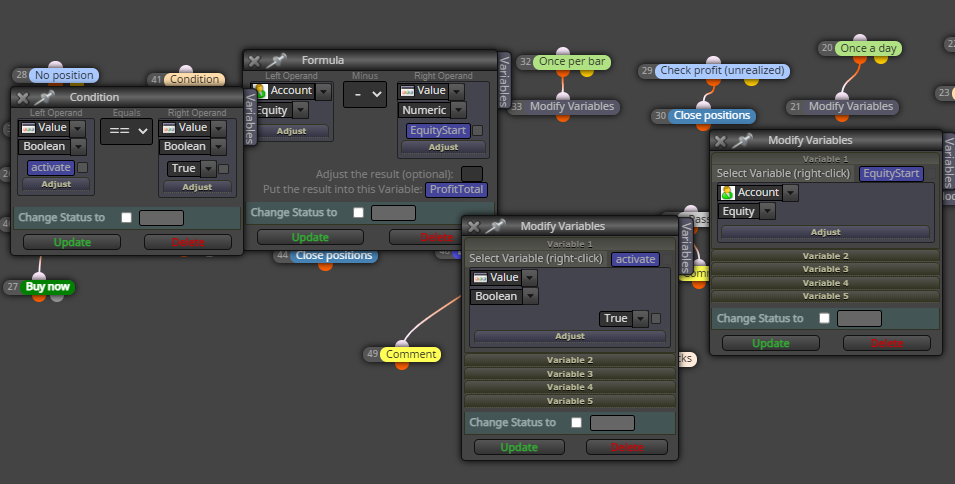Click Delete in EquityStart Modify Variables panel
The image size is (955, 484).
(x=887, y=343)
